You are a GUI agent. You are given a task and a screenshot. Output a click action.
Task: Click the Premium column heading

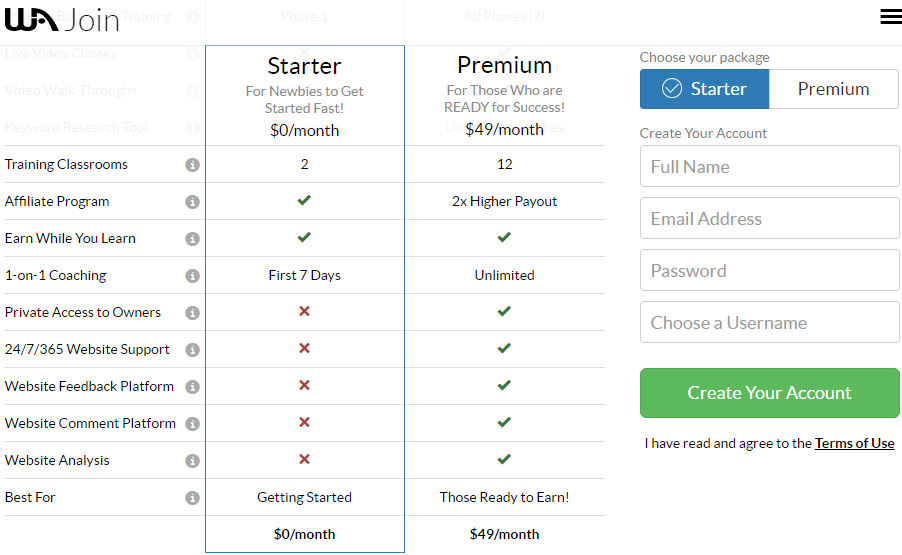(504, 65)
